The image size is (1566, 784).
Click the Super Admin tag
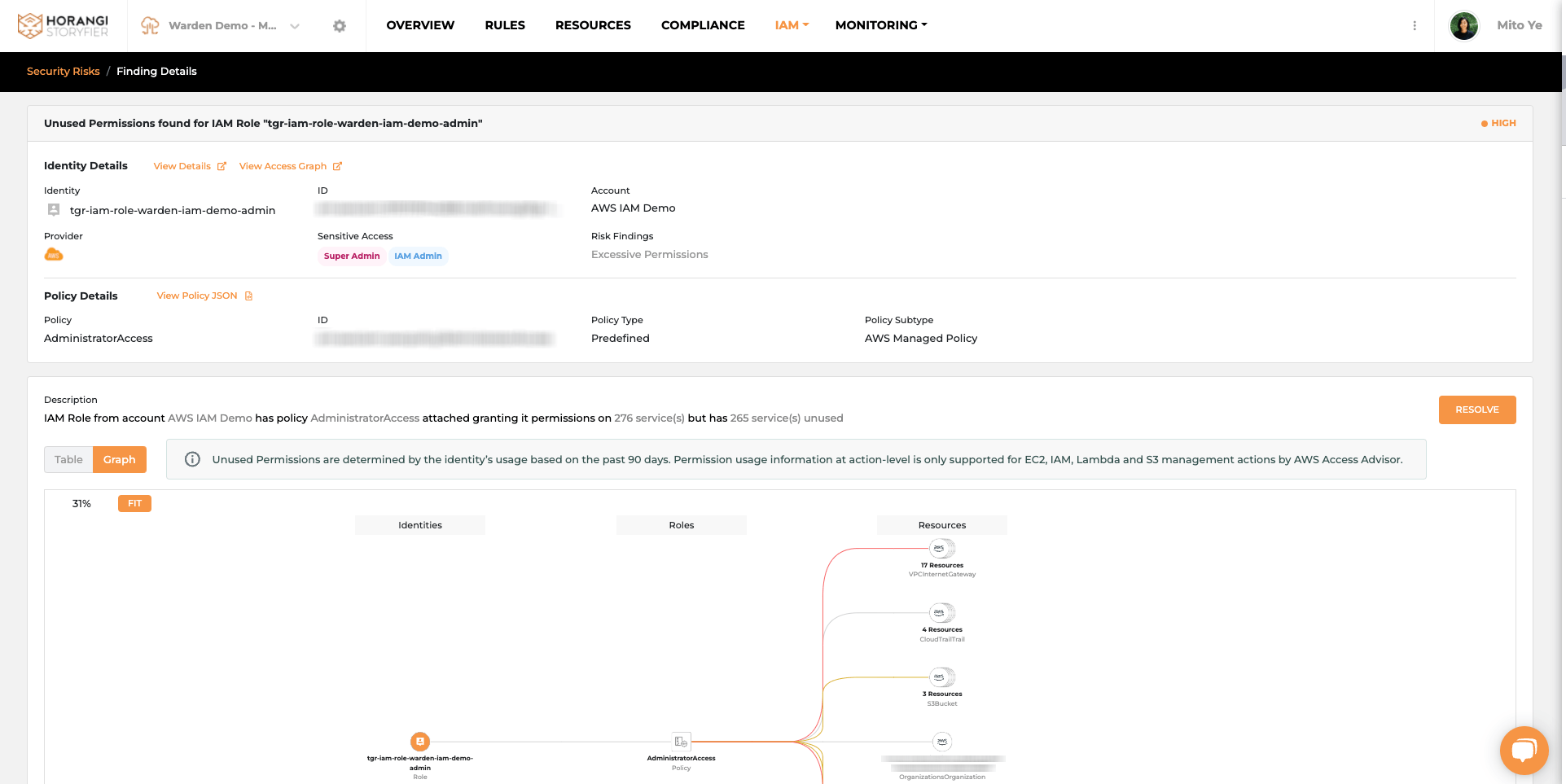pos(352,256)
